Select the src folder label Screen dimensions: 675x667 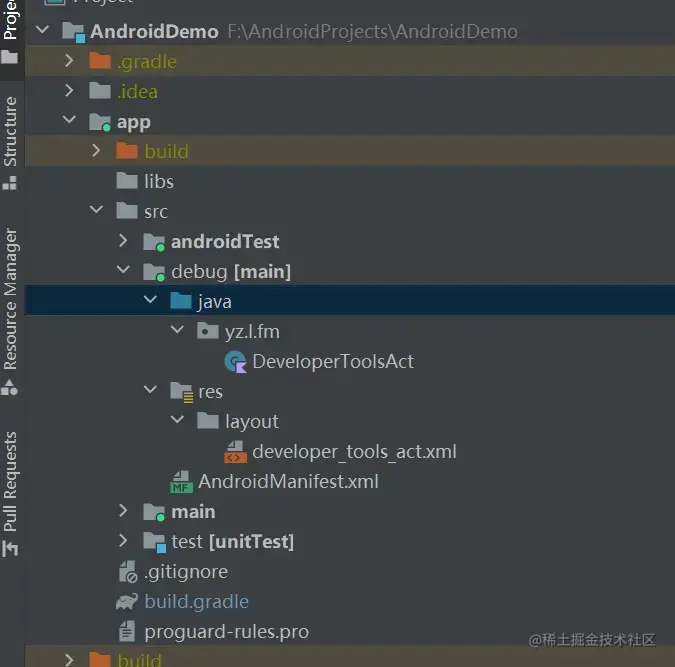point(156,212)
